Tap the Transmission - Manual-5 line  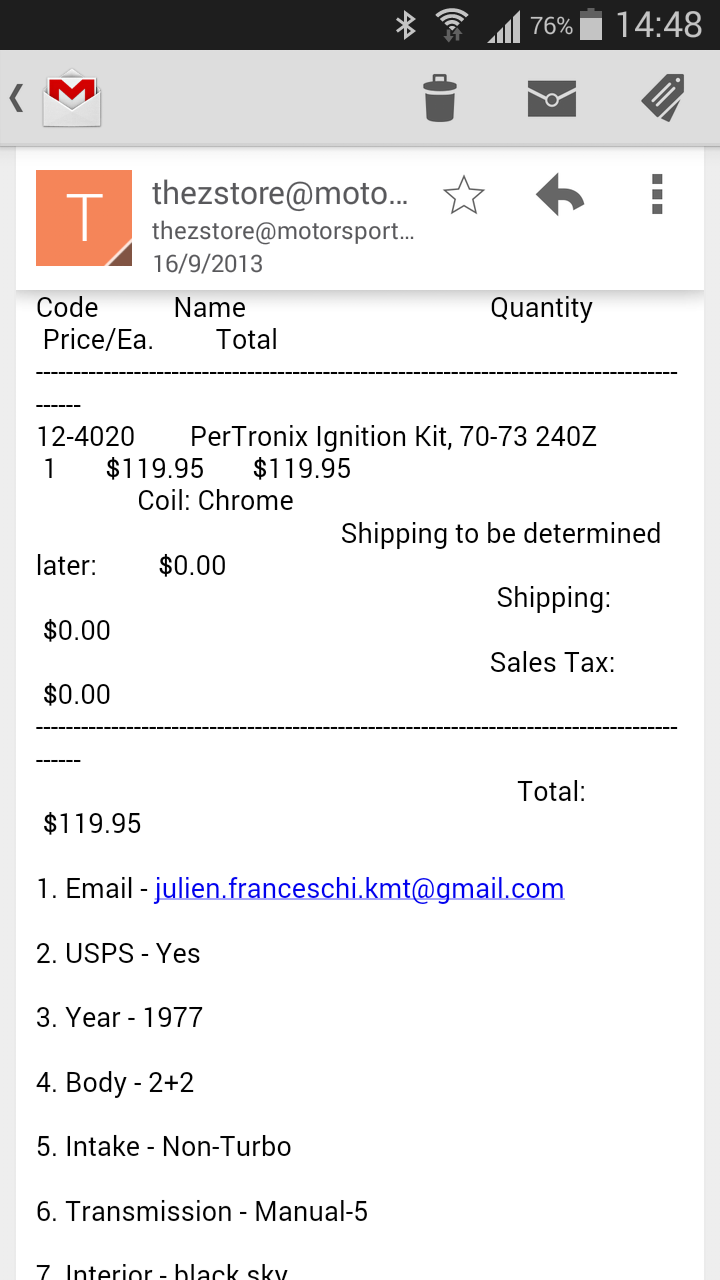tap(202, 1212)
